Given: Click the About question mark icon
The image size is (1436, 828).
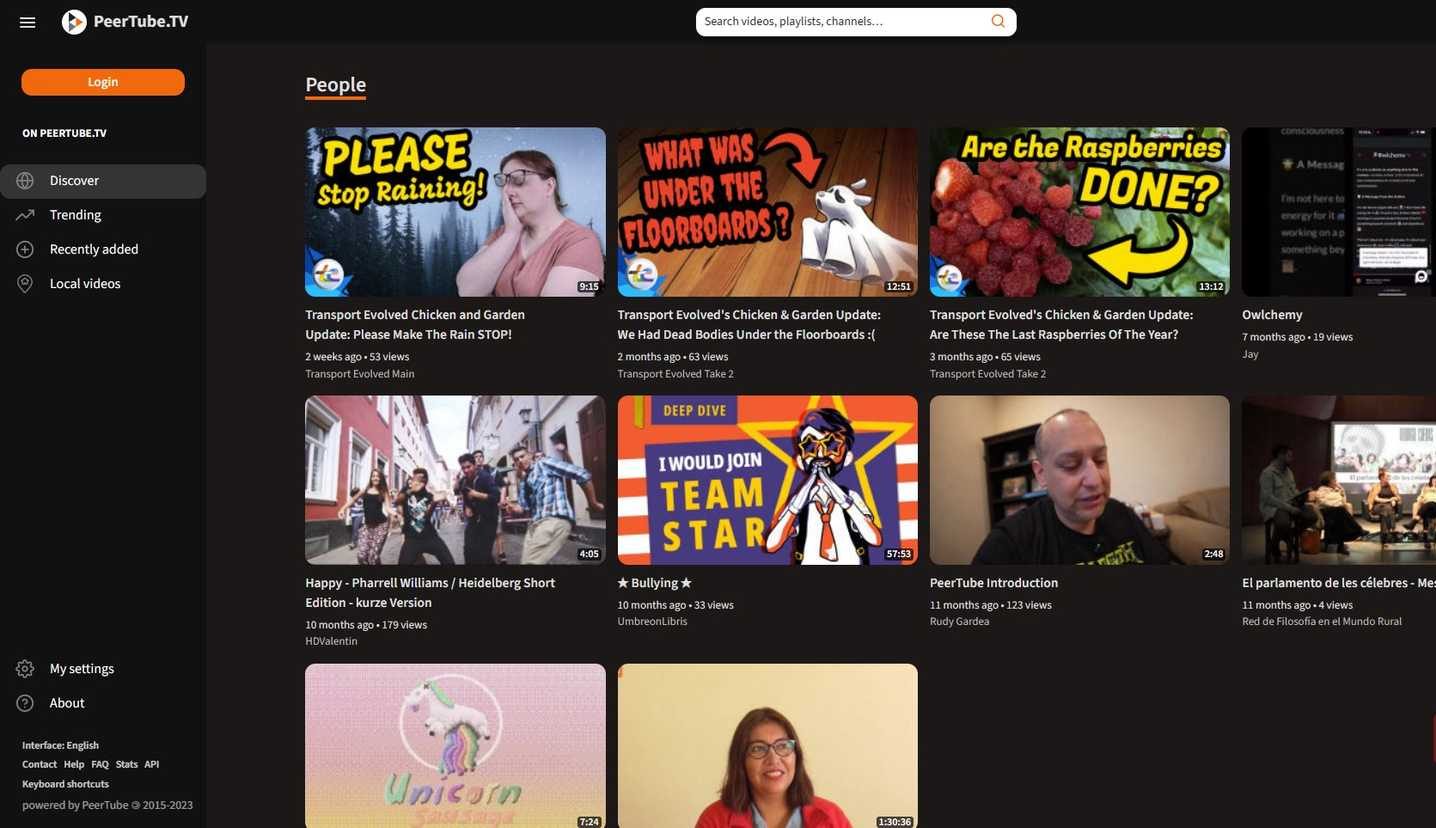Looking at the screenshot, I should pyautogui.click(x=25, y=702).
